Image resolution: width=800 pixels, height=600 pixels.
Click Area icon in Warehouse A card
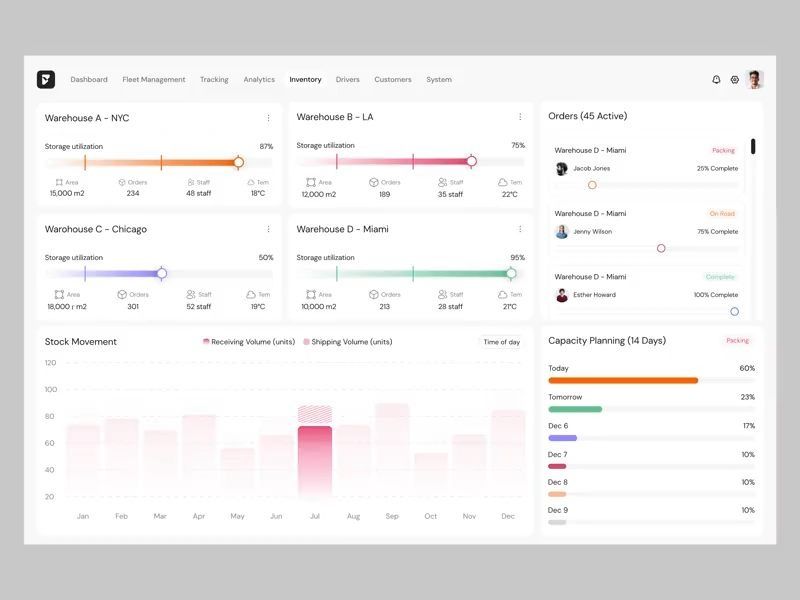[59, 182]
